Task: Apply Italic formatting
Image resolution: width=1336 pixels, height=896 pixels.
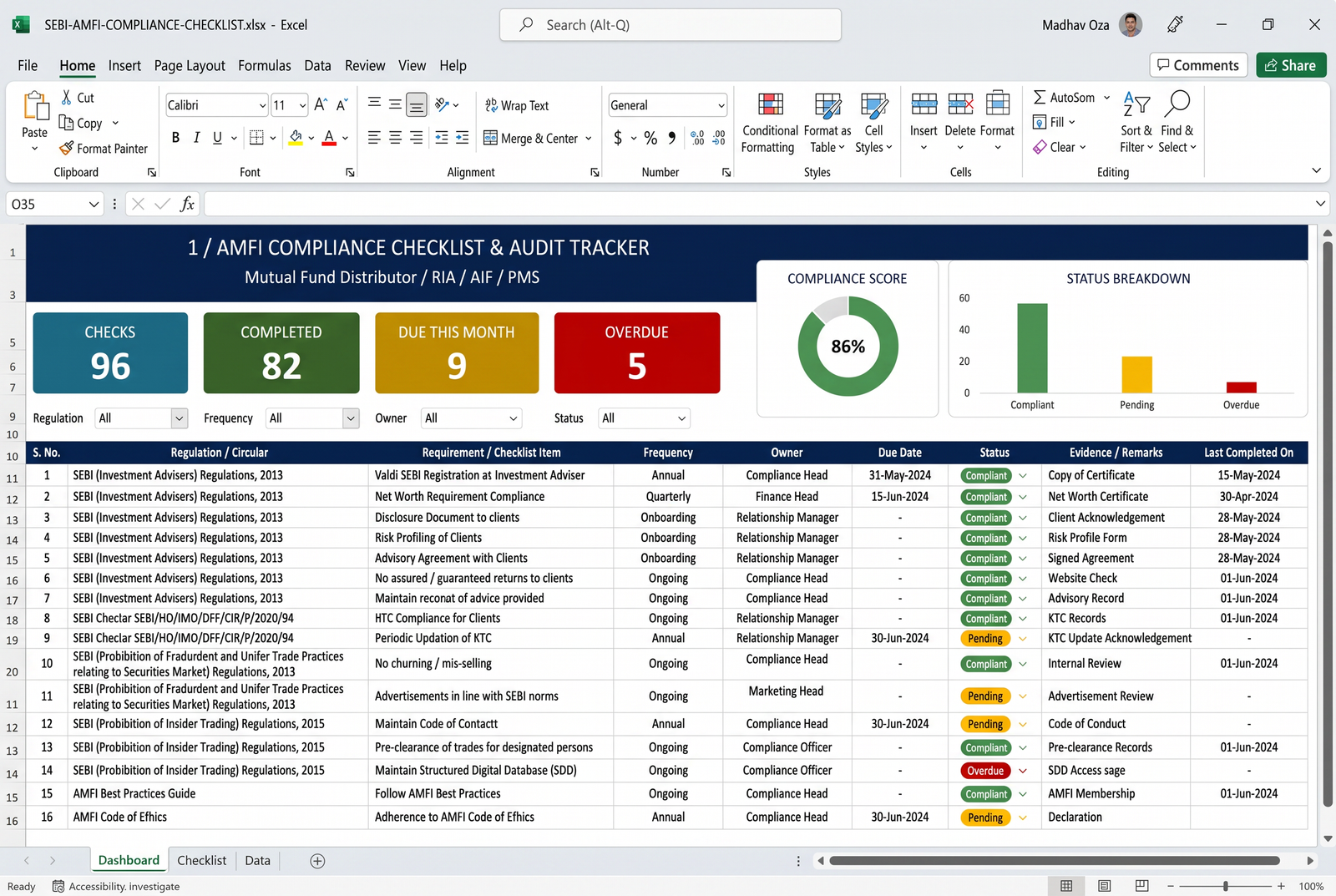Action: tap(196, 138)
